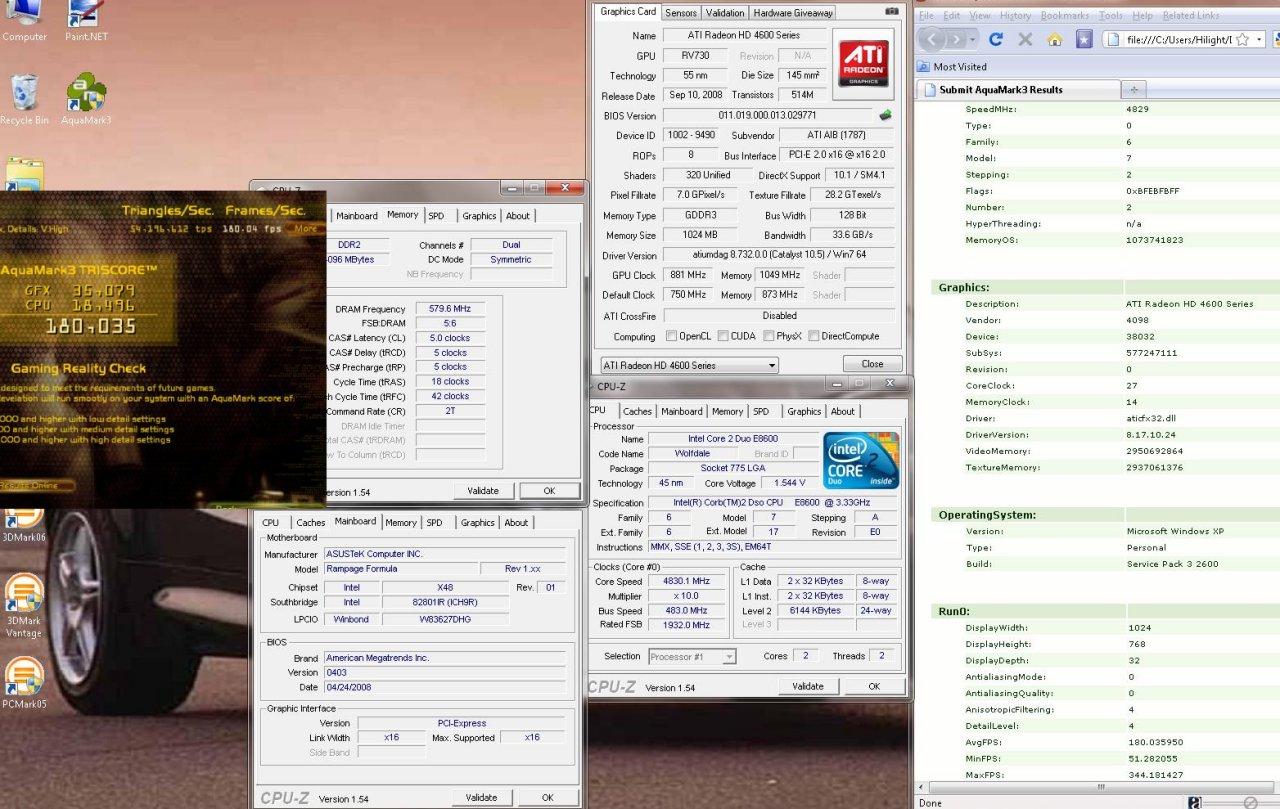Screen dimensions: 1280x809
Task: Launch the PCMark05 desktop shortcut
Action: tap(24, 683)
